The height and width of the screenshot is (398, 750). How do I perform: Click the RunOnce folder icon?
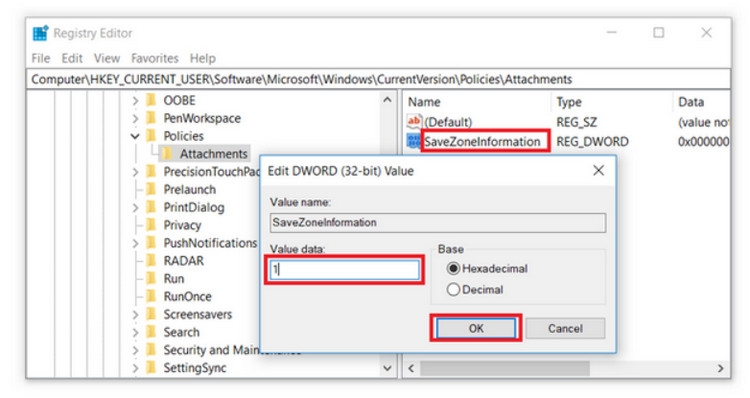pyautogui.click(x=151, y=296)
